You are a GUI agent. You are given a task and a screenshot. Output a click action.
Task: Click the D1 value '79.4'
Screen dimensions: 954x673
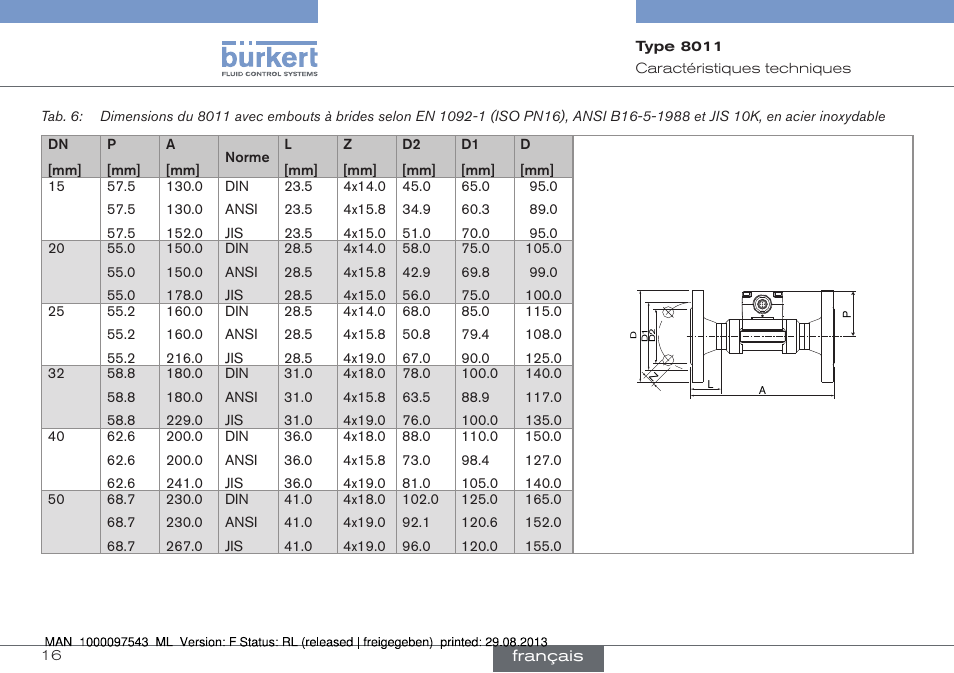point(475,334)
